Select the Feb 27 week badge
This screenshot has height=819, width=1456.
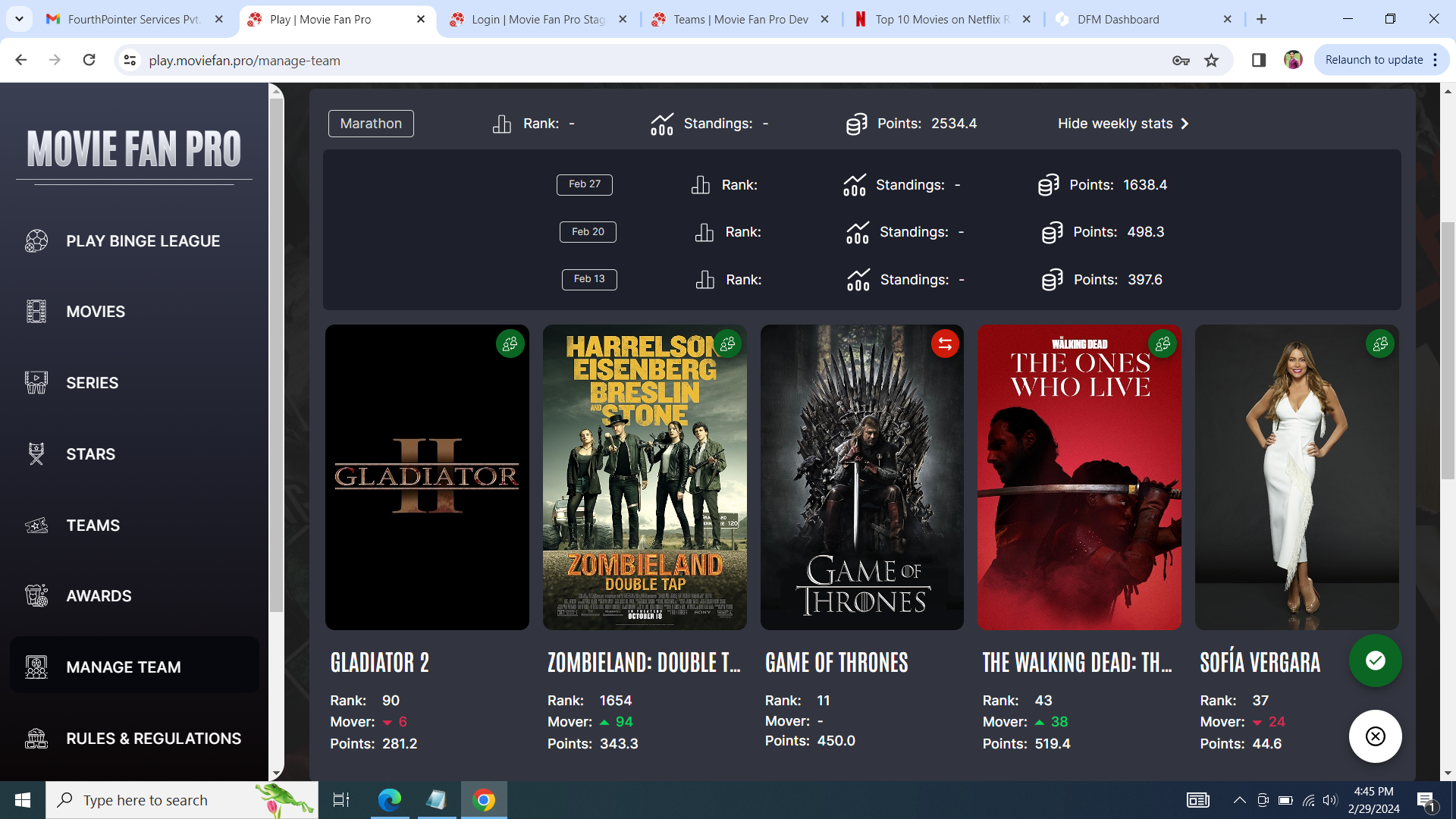click(x=585, y=184)
